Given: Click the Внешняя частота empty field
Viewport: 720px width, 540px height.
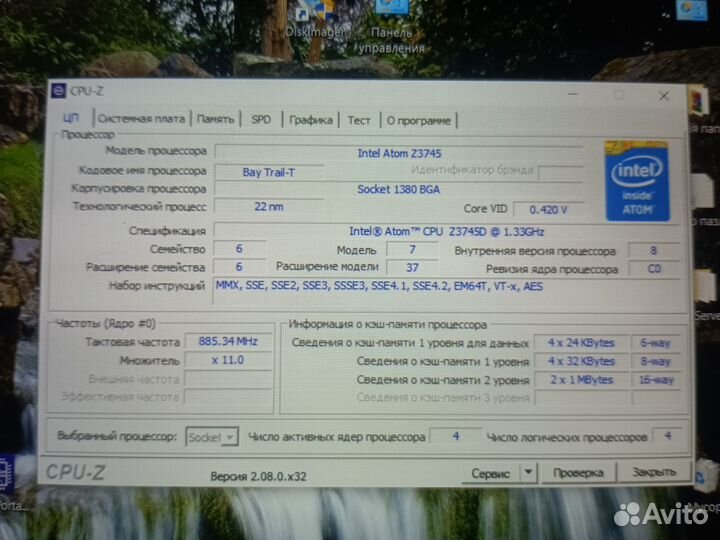Looking at the screenshot, I should (x=228, y=379).
